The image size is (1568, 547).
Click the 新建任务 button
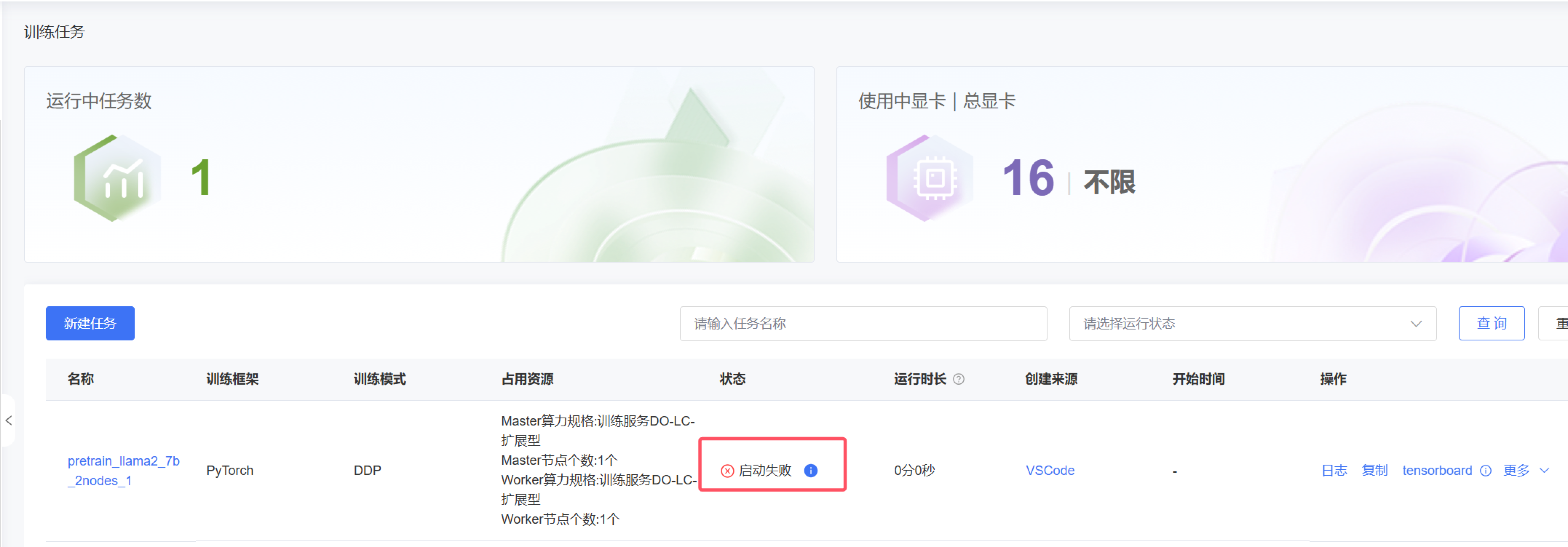(x=90, y=323)
